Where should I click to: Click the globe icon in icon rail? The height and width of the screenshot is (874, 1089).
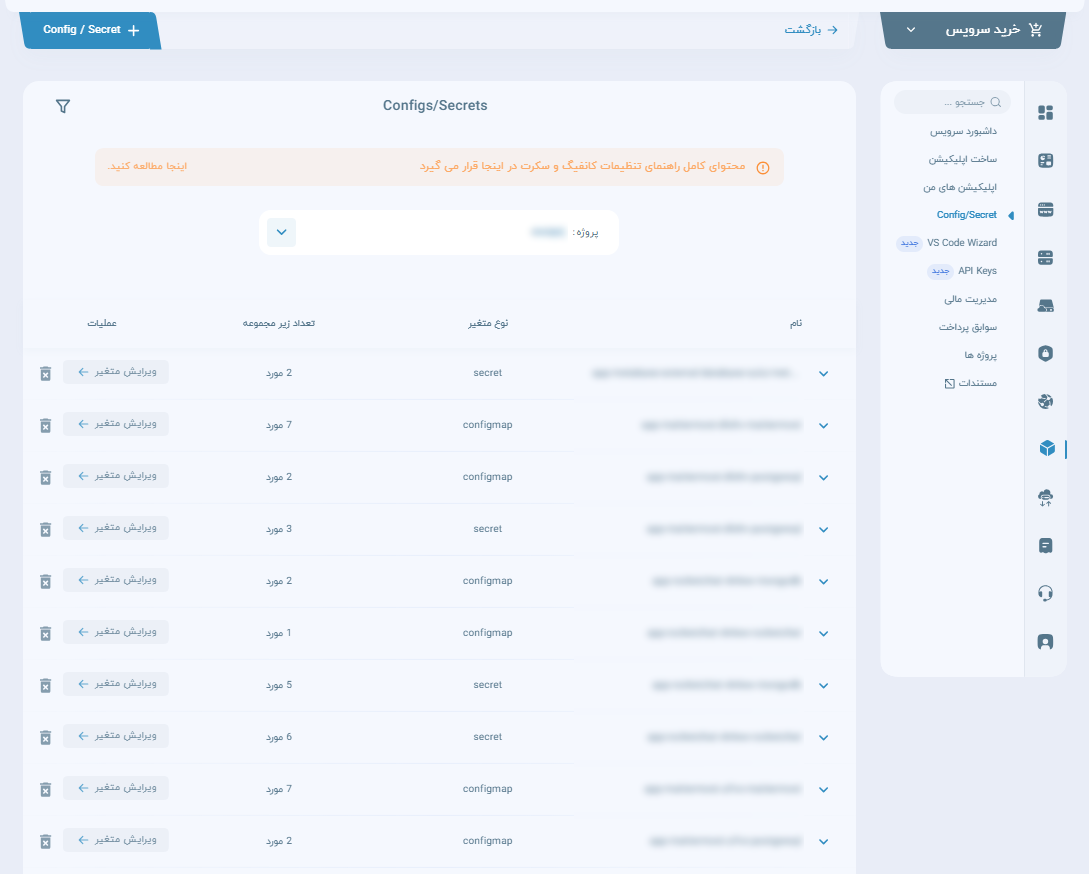point(1046,401)
